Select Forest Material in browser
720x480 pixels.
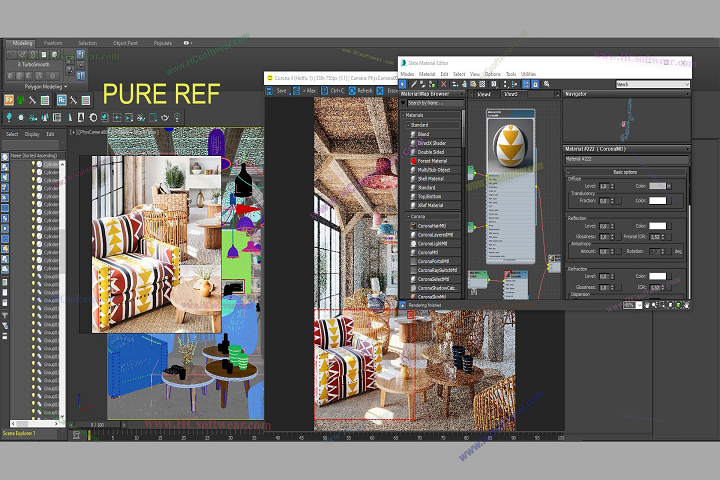[435, 161]
